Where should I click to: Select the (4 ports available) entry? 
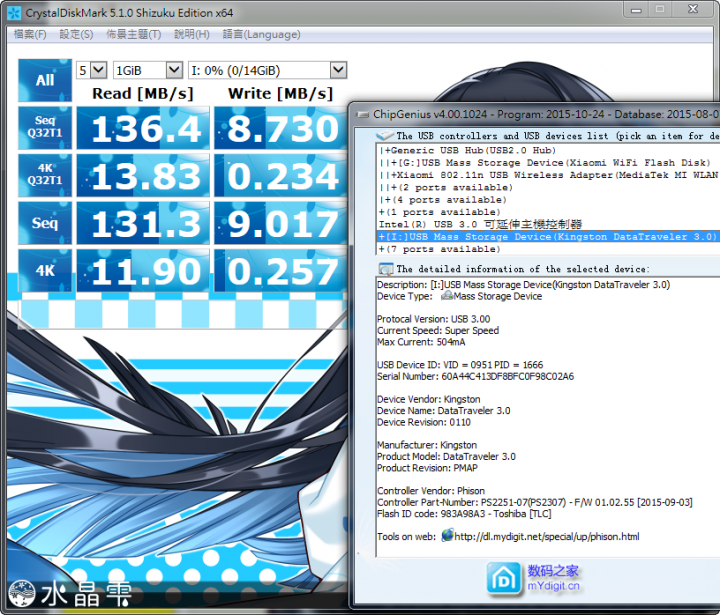coord(443,200)
